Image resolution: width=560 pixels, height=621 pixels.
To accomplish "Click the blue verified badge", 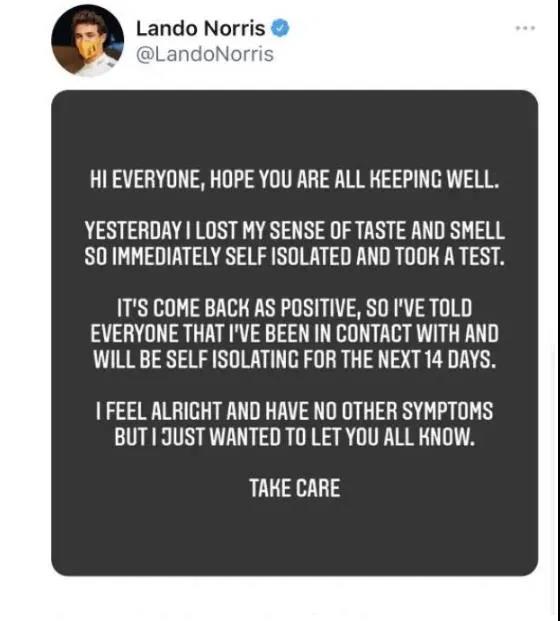I will (280, 28).
